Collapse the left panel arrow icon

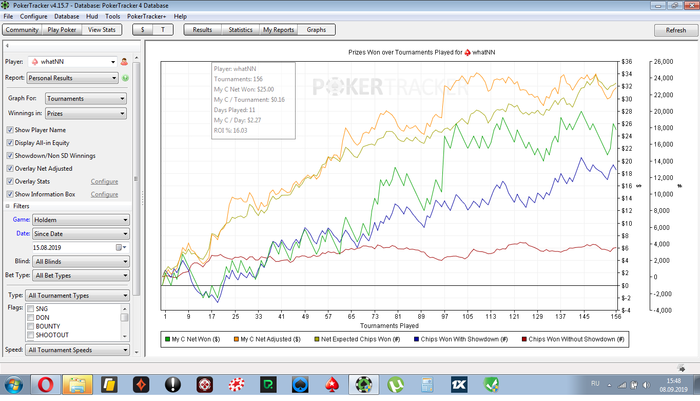point(7,45)
